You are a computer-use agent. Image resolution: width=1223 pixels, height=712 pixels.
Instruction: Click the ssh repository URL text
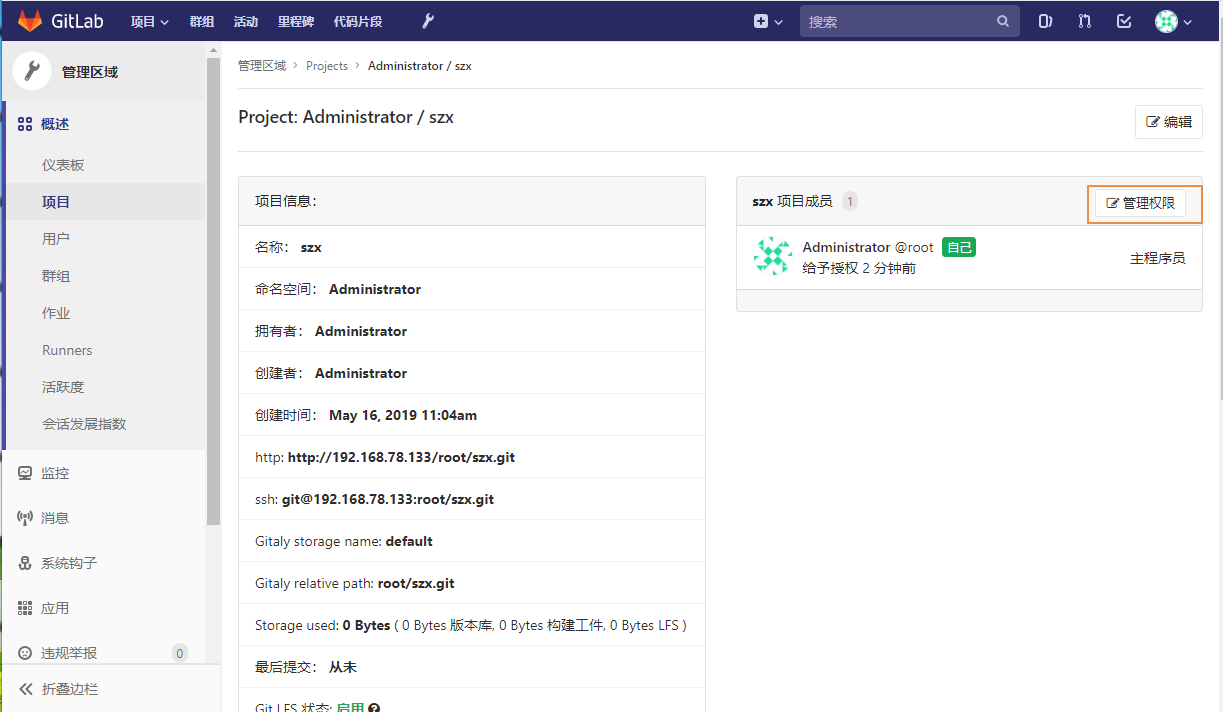coord(388,499)
